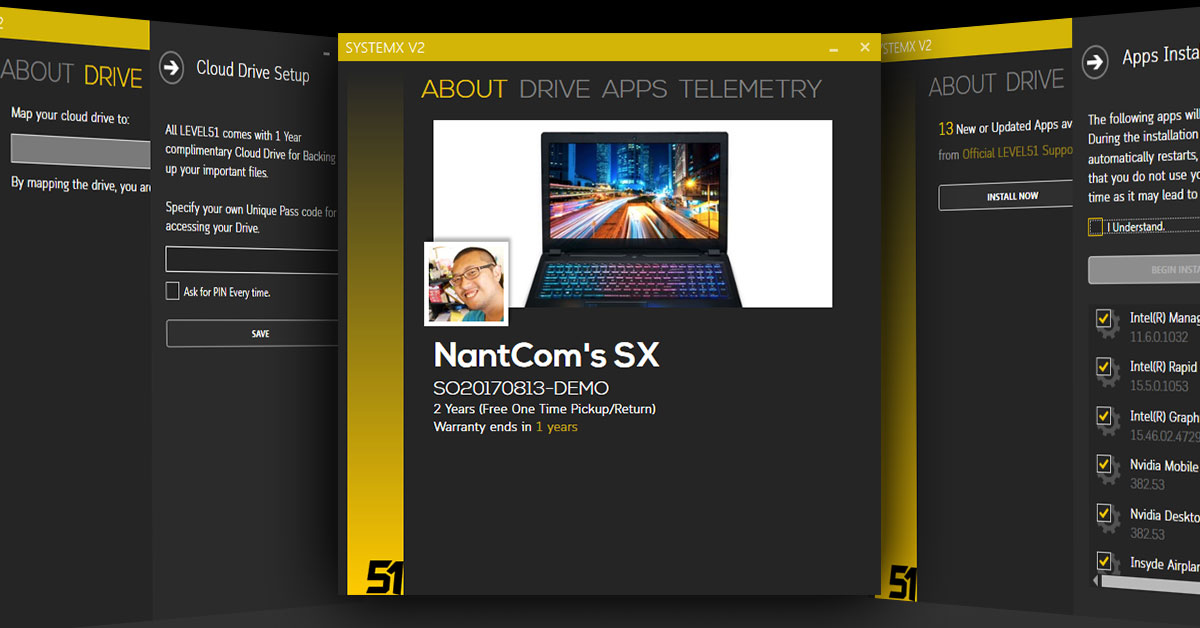Click the Warranty ends in 1 years line
Viewport: 1200px width, 628px height.
point(505,427)
